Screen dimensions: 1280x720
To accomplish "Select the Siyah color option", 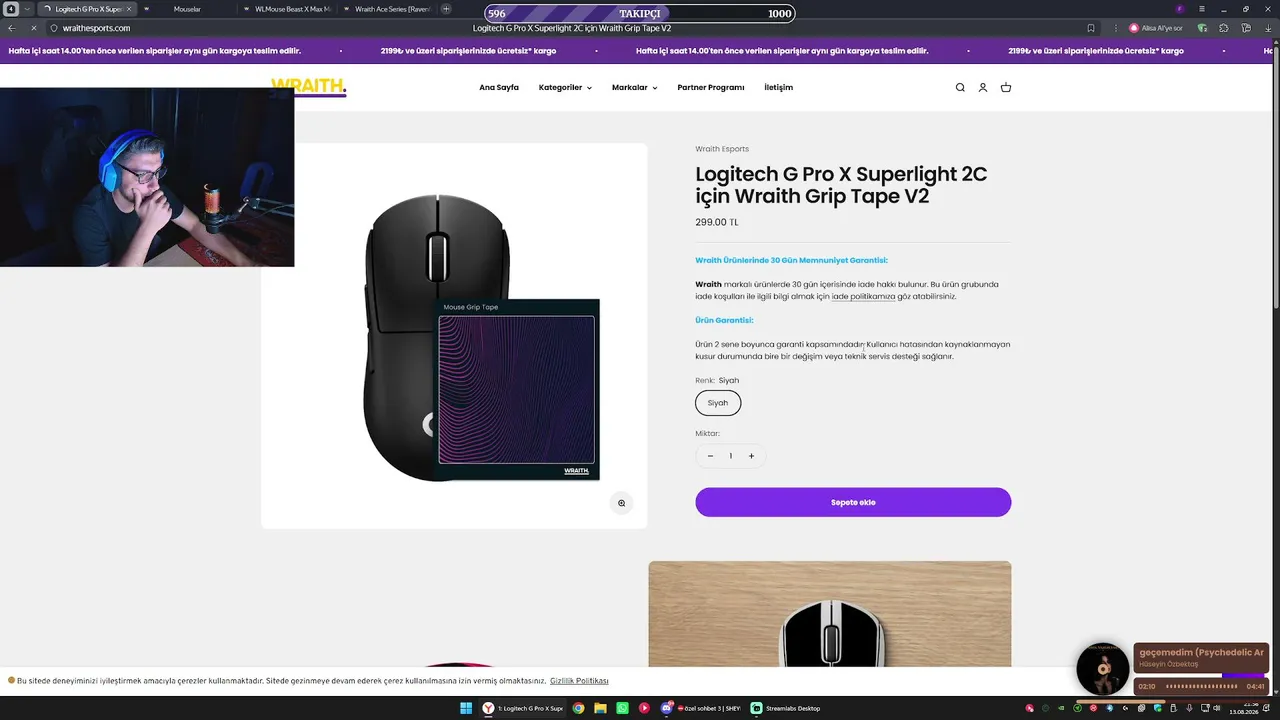I will (718, 403).
